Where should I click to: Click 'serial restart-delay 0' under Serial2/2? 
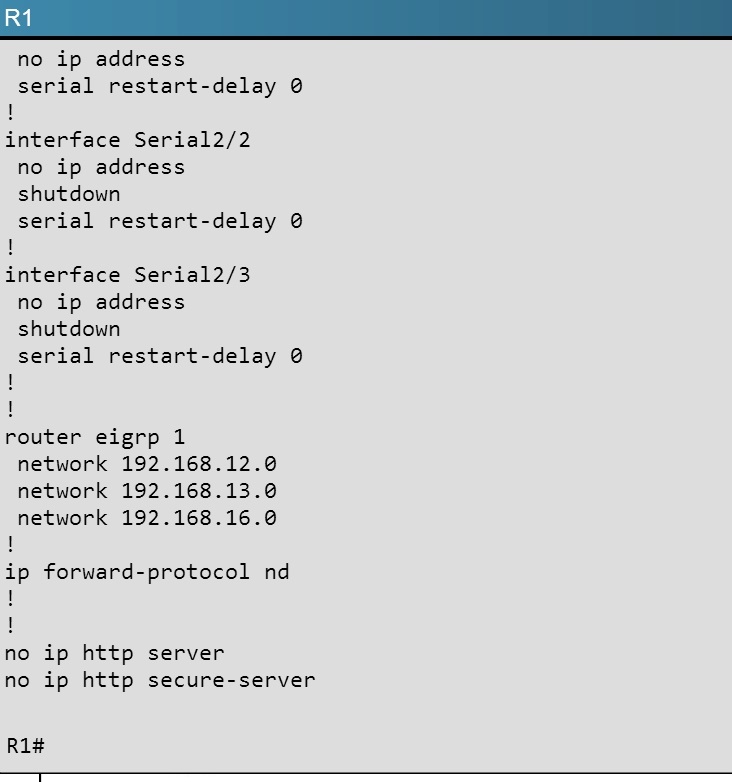click(160, 221)
